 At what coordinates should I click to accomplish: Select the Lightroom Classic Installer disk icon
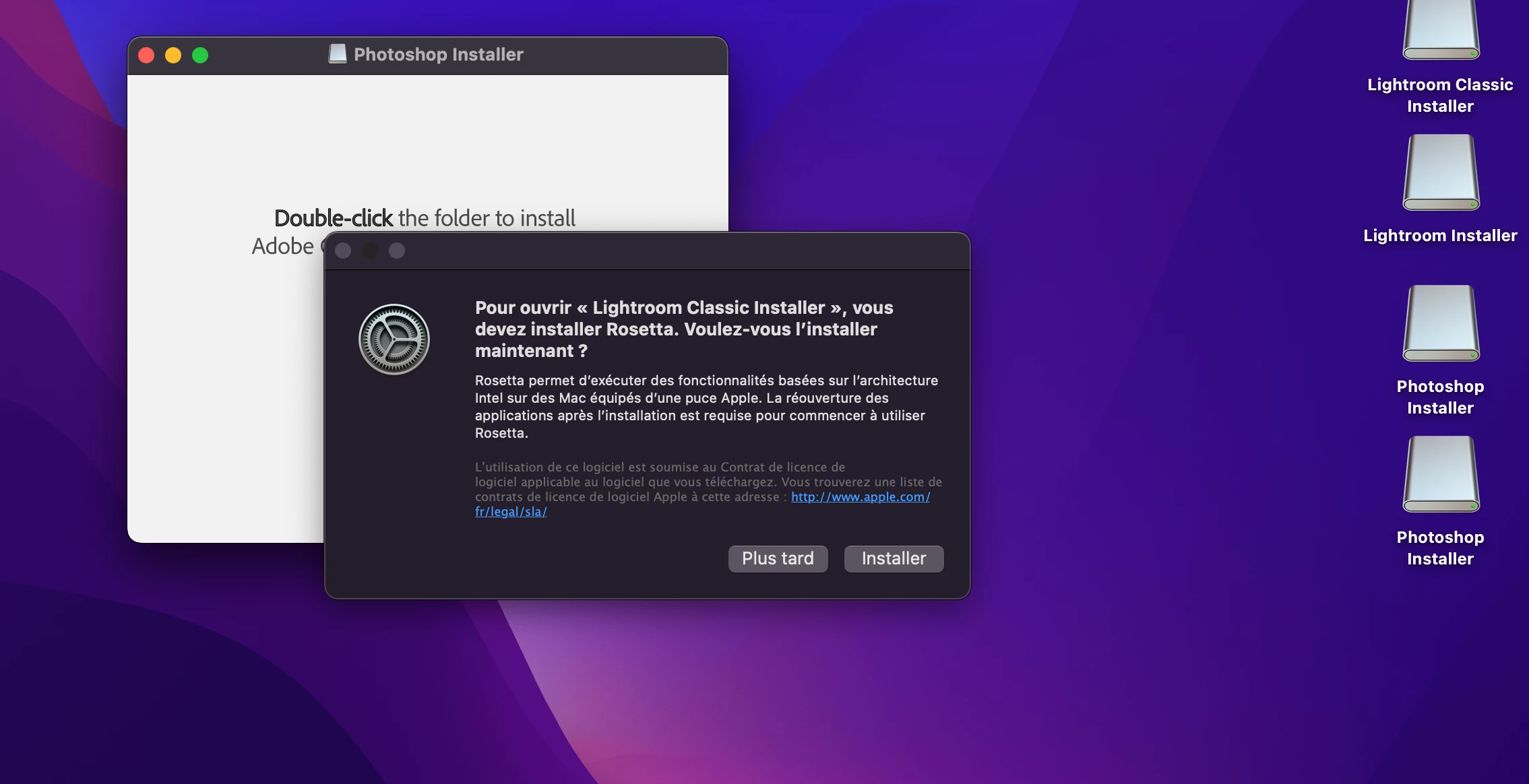[x=1441, y=31]
